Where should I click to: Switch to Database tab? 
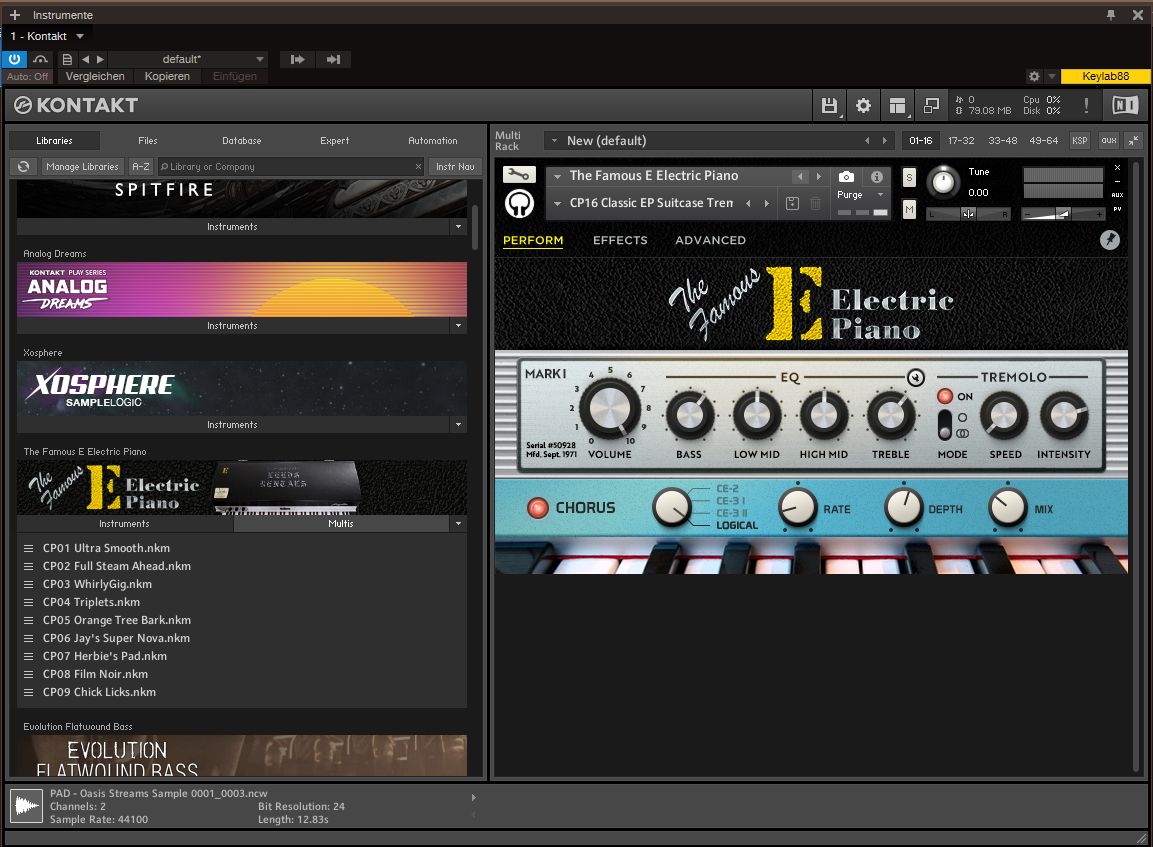[x=242, y=140]
